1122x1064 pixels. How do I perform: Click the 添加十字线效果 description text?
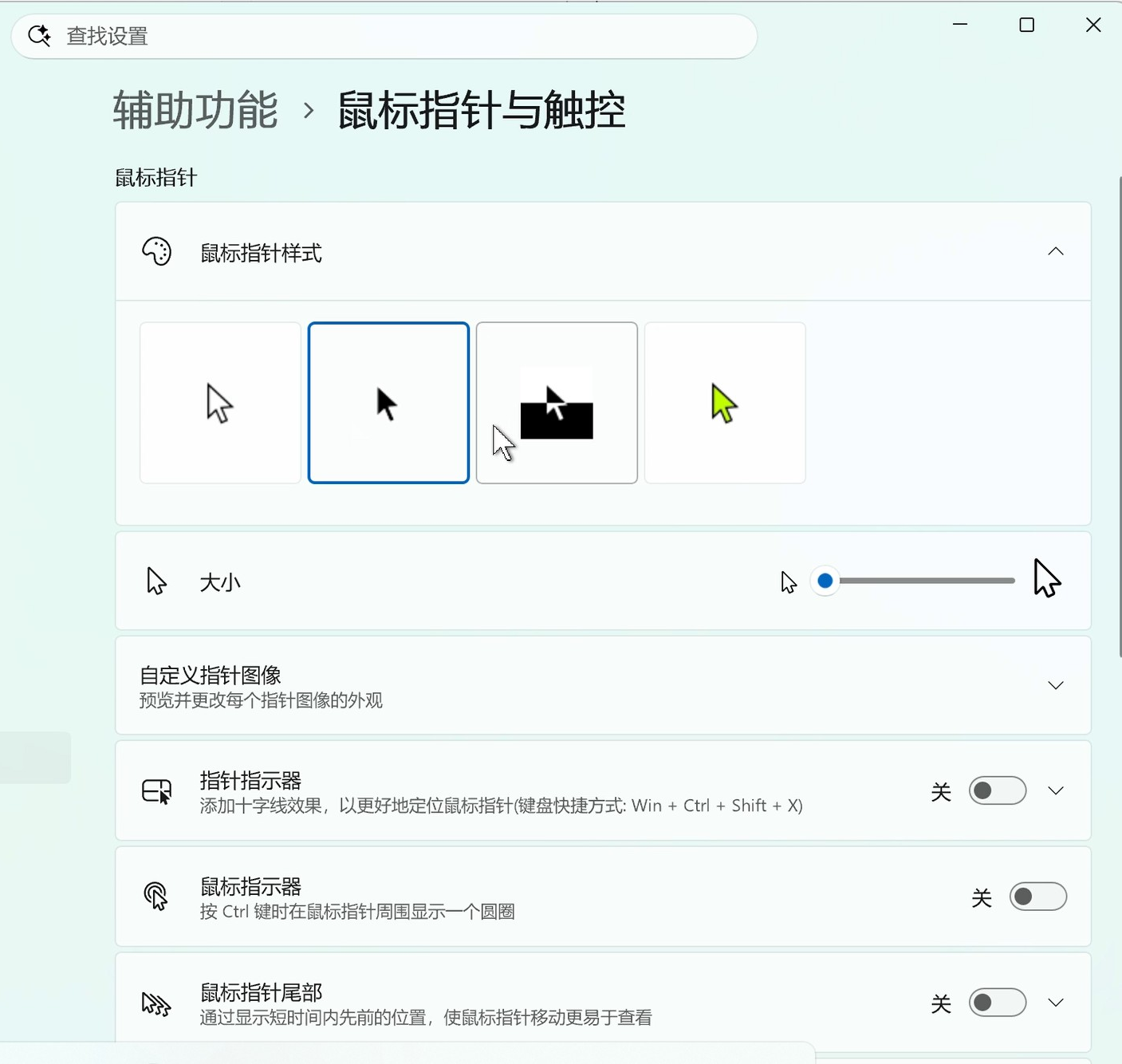[501, 806]
